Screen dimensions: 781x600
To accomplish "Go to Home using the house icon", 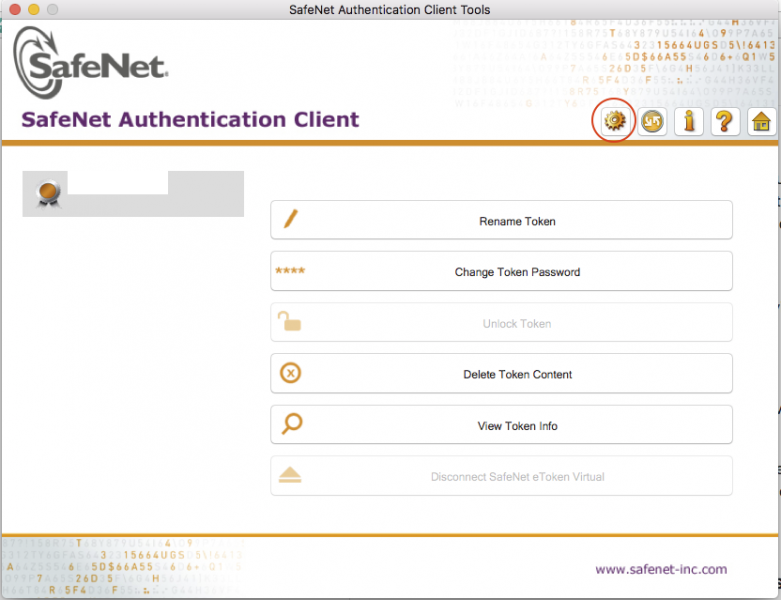I will [761, 121].
